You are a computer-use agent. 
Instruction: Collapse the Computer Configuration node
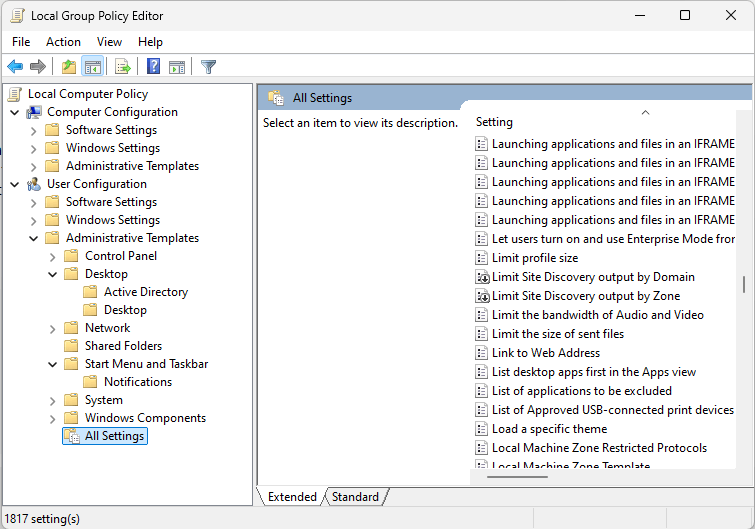[x=14, y=113]
